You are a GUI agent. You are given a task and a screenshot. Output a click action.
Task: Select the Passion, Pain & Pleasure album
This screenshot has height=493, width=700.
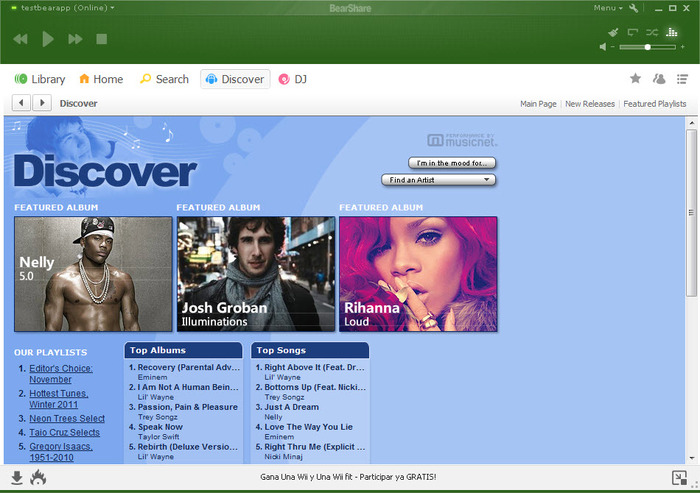pos(188,407)
